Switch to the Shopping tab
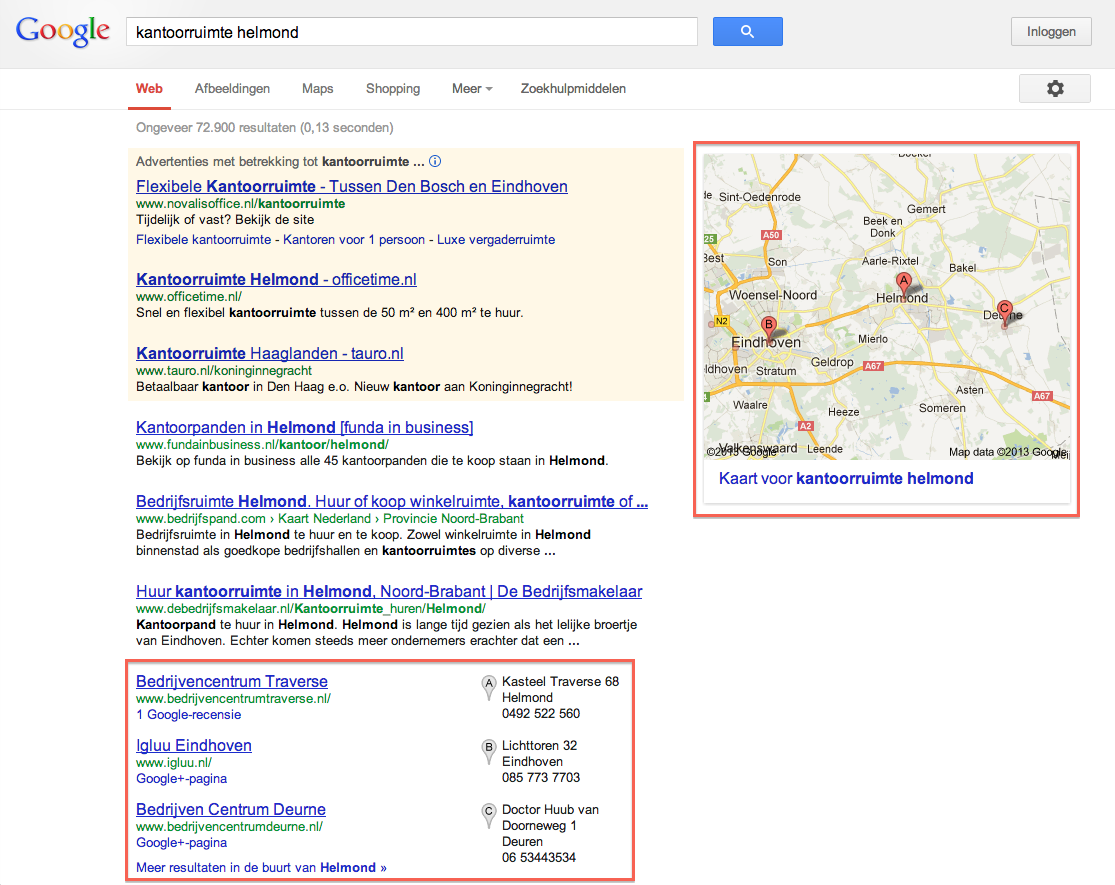 pos(392,88)
